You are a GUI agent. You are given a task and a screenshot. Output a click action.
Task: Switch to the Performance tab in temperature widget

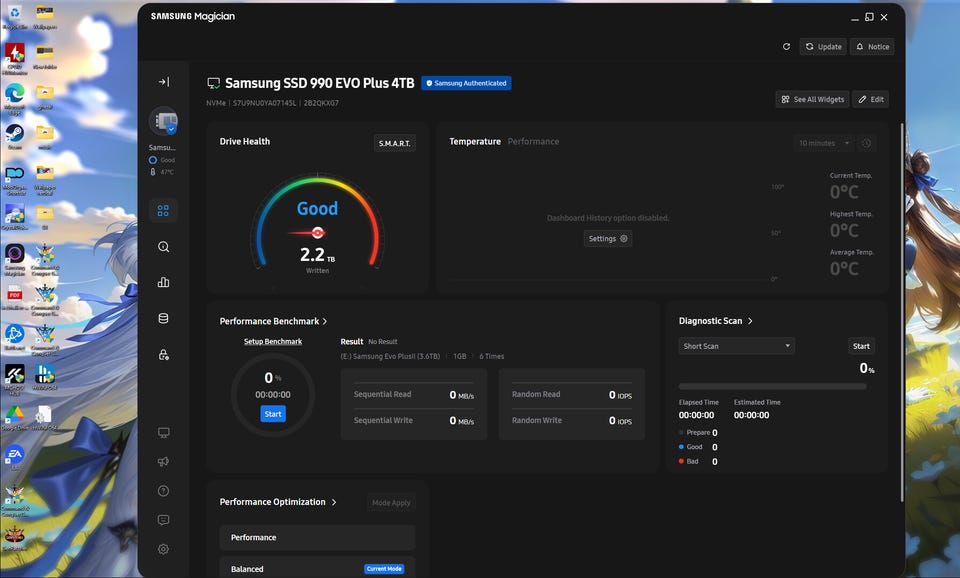(533, 141)
